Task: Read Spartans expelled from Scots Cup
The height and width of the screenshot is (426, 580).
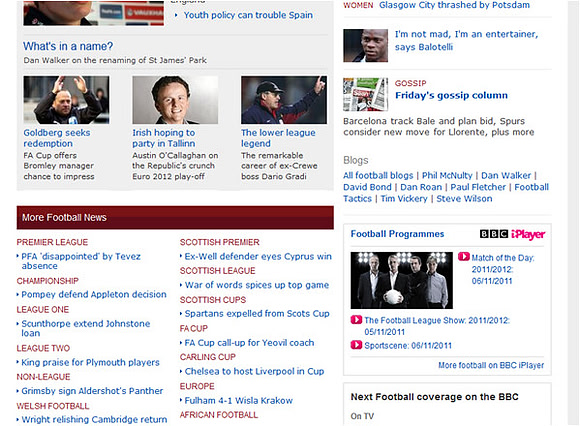Action: 257,314
